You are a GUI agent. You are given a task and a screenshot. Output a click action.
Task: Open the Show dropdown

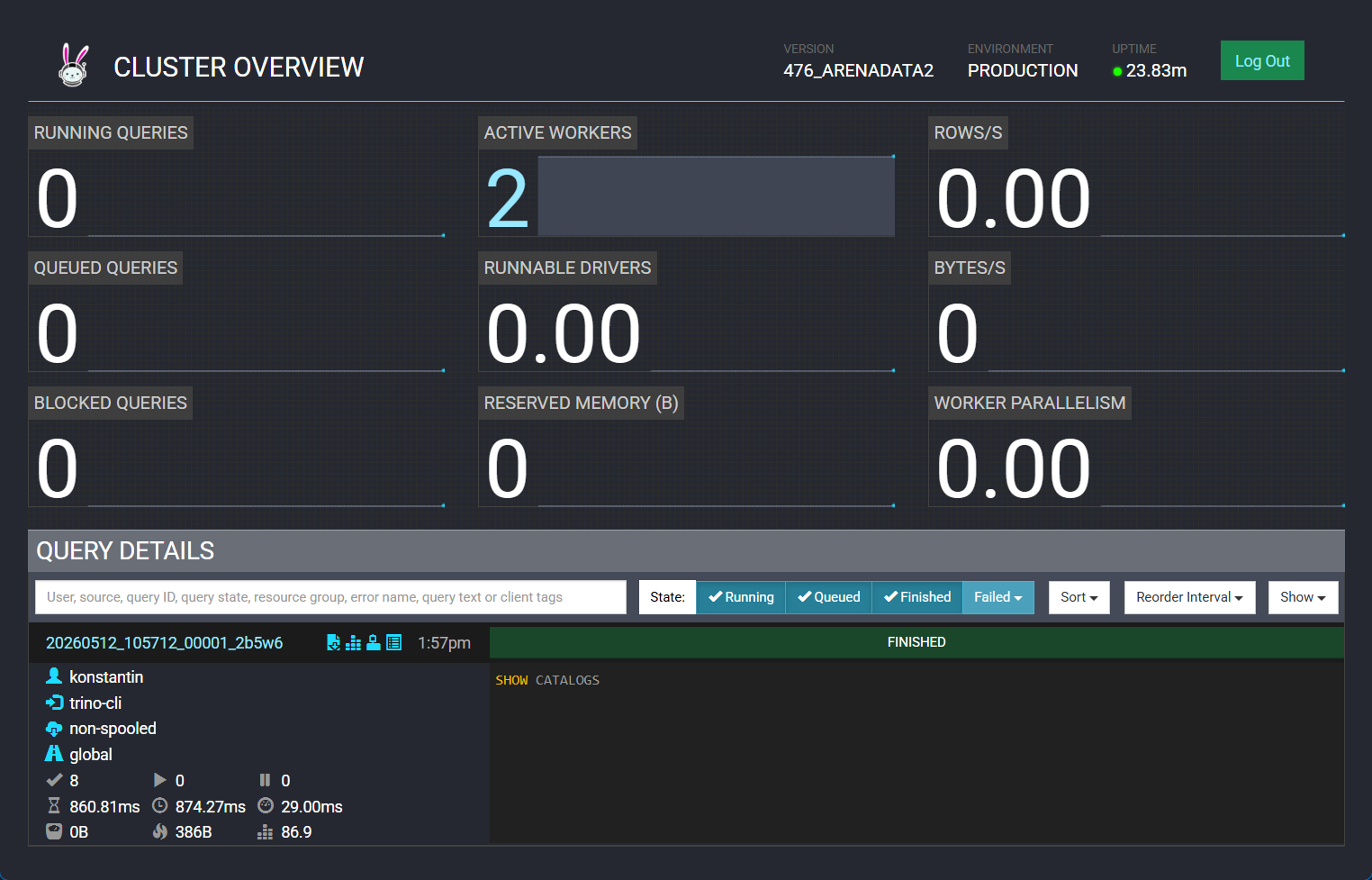click(1303, 597)
